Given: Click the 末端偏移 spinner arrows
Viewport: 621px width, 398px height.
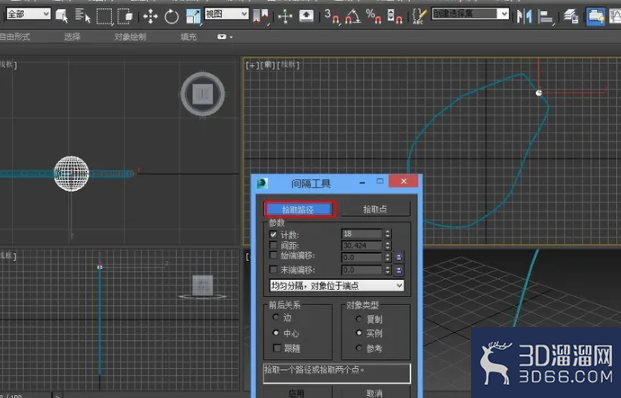Looking at the screenshot, I should click(x=388, y=270).
